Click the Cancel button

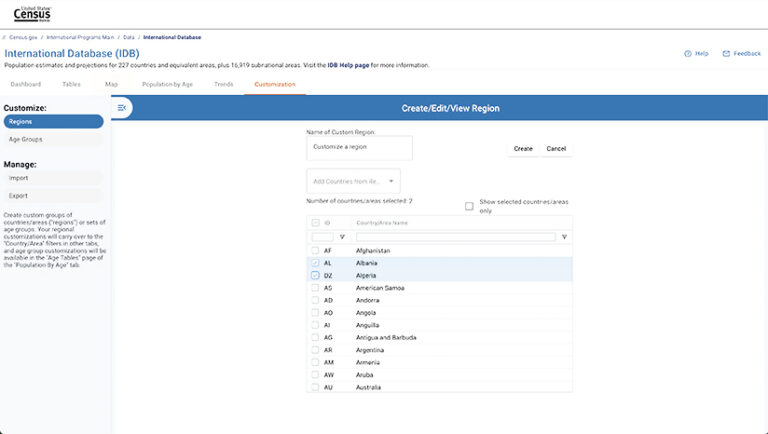556,148
